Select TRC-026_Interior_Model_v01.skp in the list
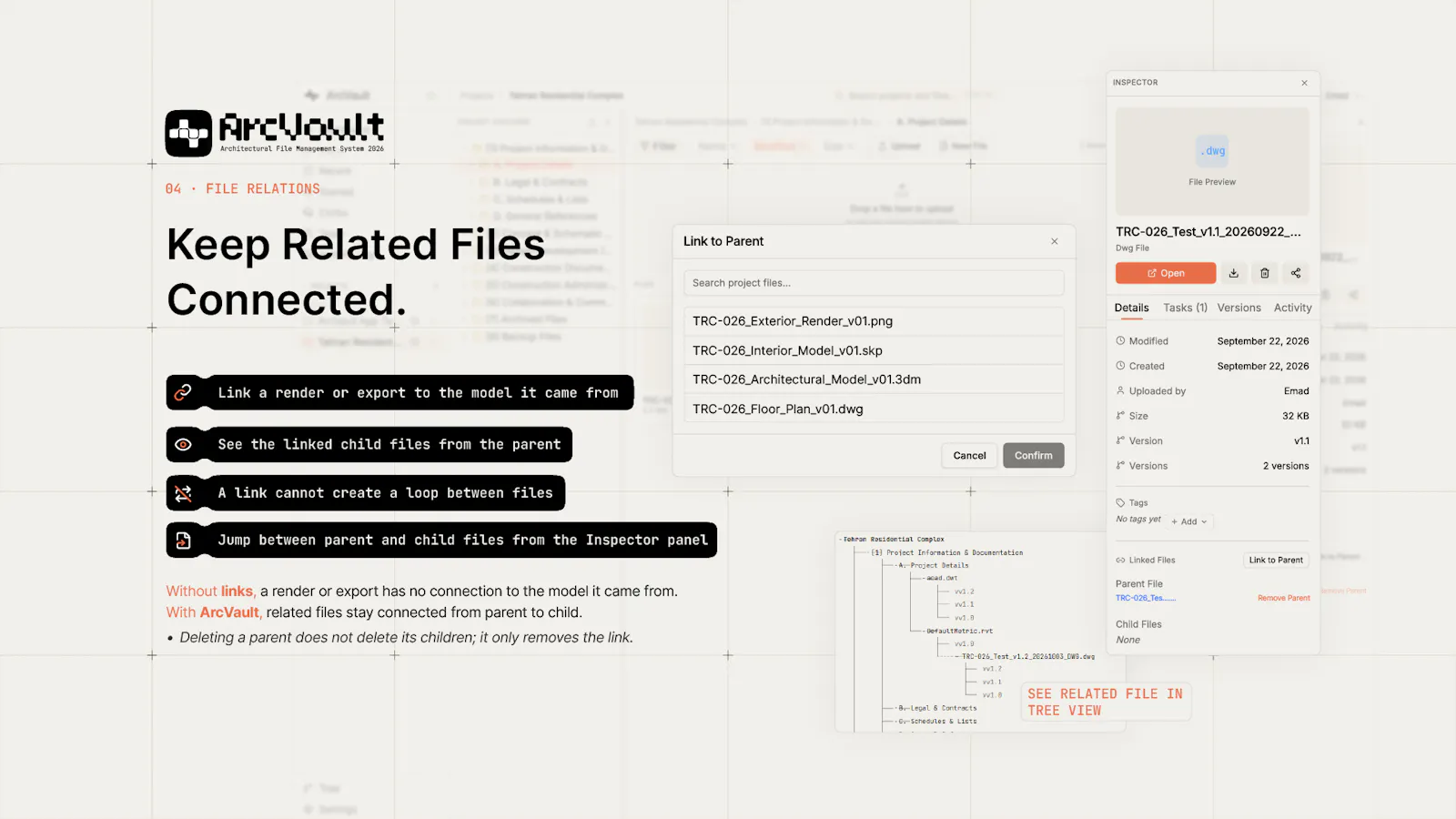Image resolution: width=1456 pixels, height=819 pixels. point(874,350)
